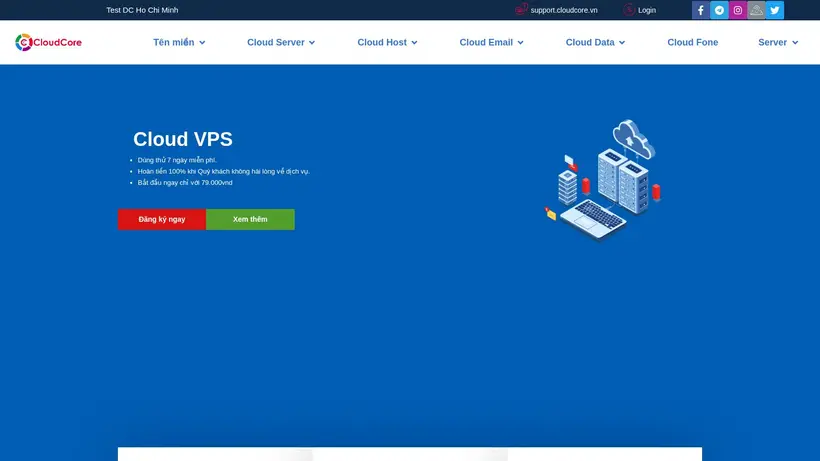Open the gray cloud social icon

756,10
